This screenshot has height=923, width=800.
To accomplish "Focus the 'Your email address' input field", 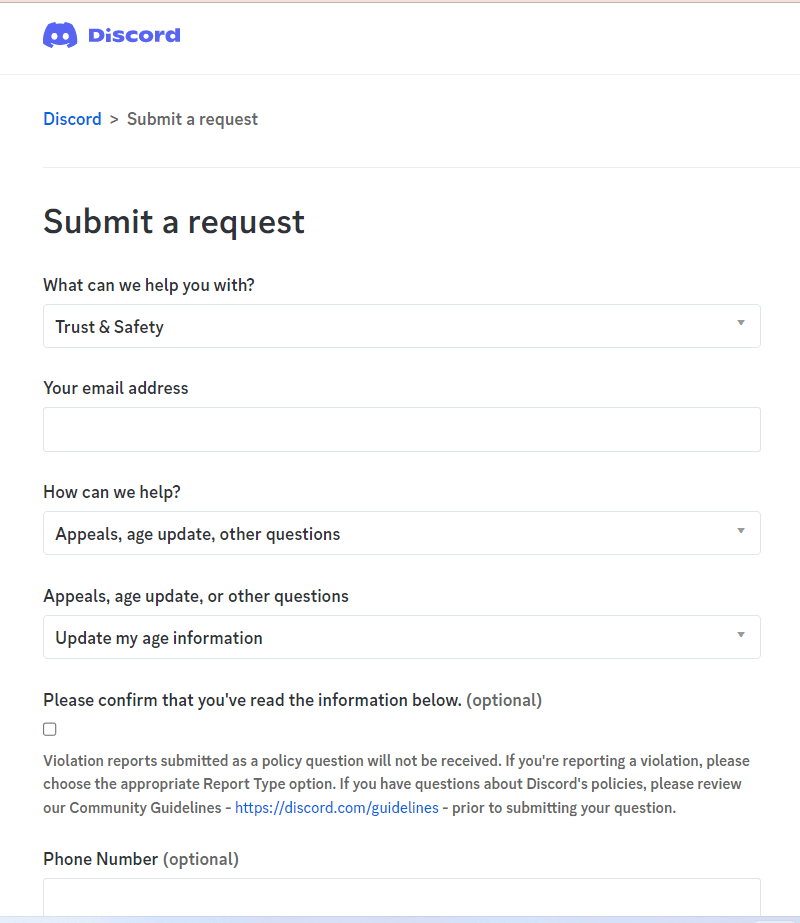I will [x=401, y=430].
